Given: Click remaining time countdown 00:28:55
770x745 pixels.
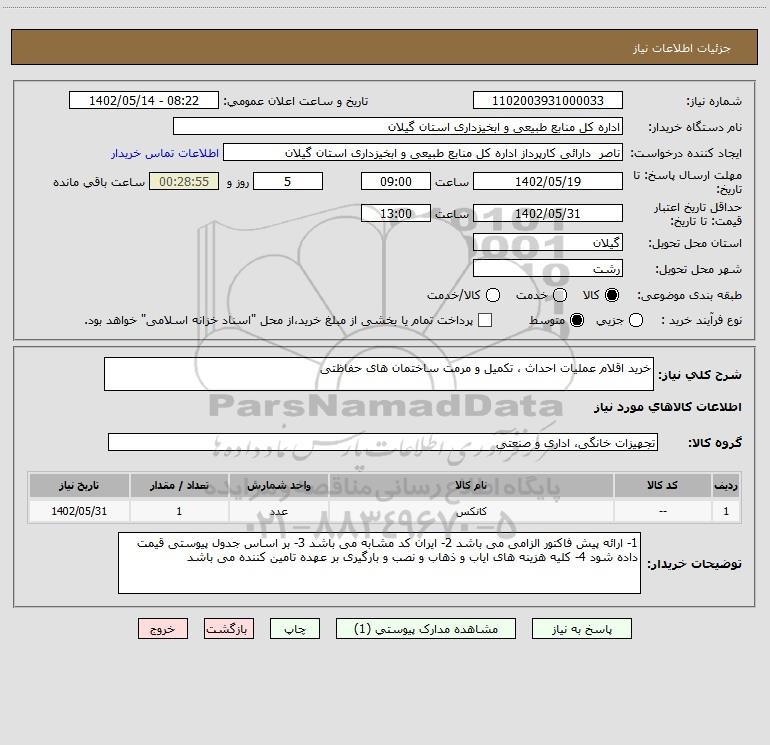Looking at the screenshot, I should (x=184, y=181).
